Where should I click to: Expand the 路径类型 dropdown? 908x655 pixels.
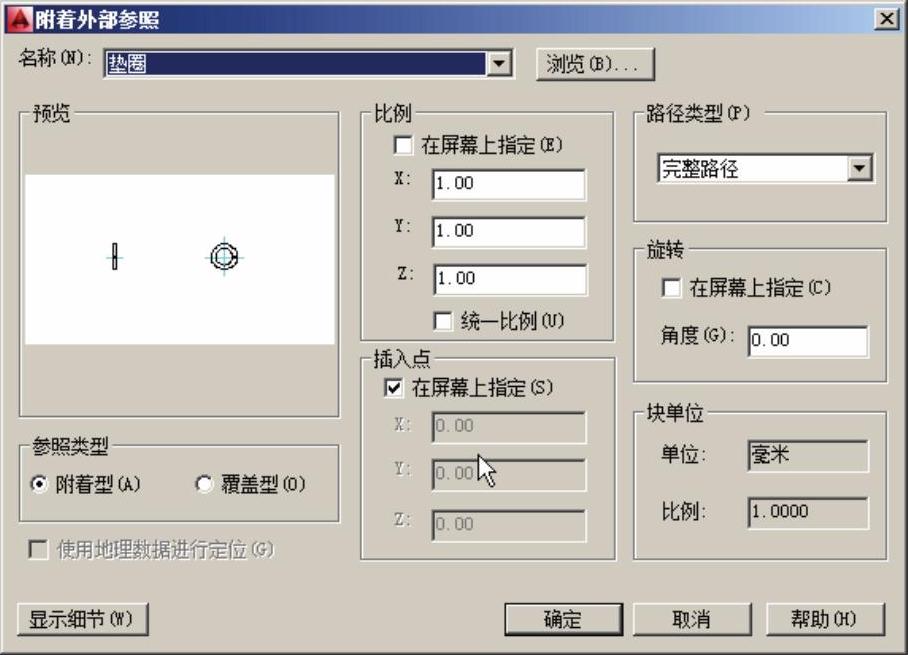tap(859, 169)
